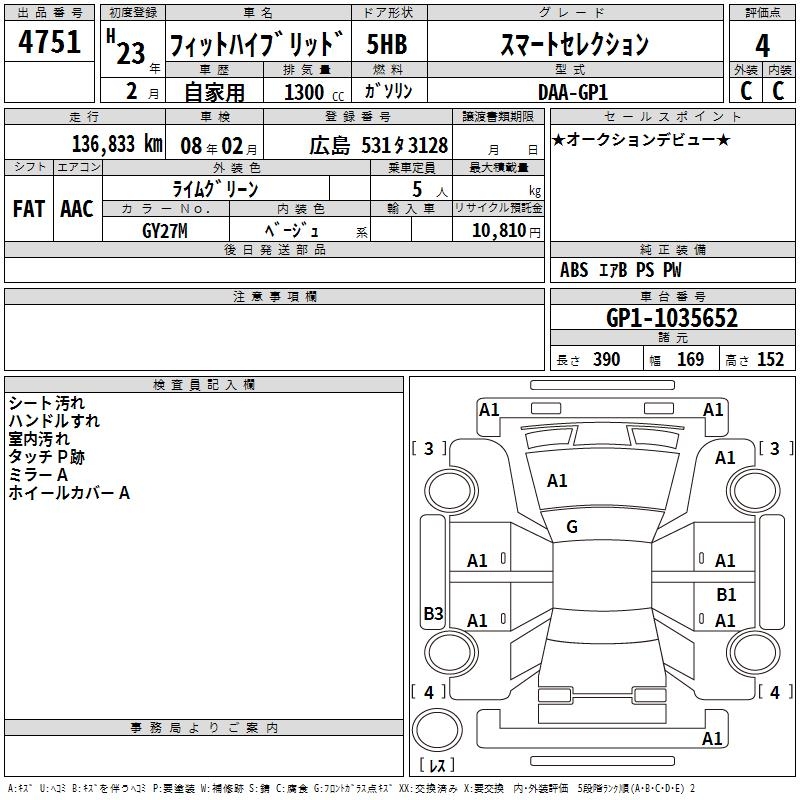
Task: Click the 譲渡書類期限 header label
Action: [498, 116]
